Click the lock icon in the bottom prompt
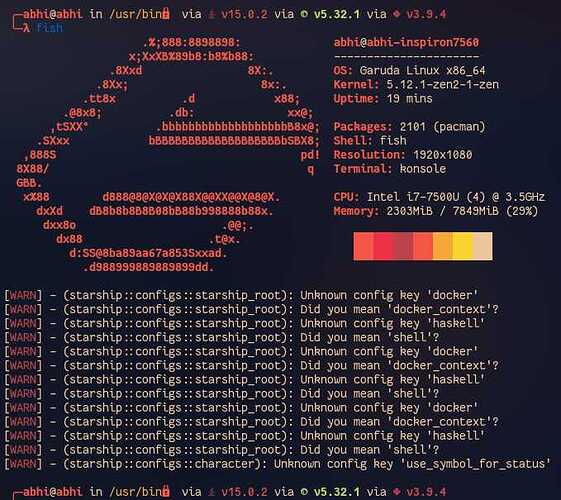This screenshot has height=500, width=561. [166, 491]
